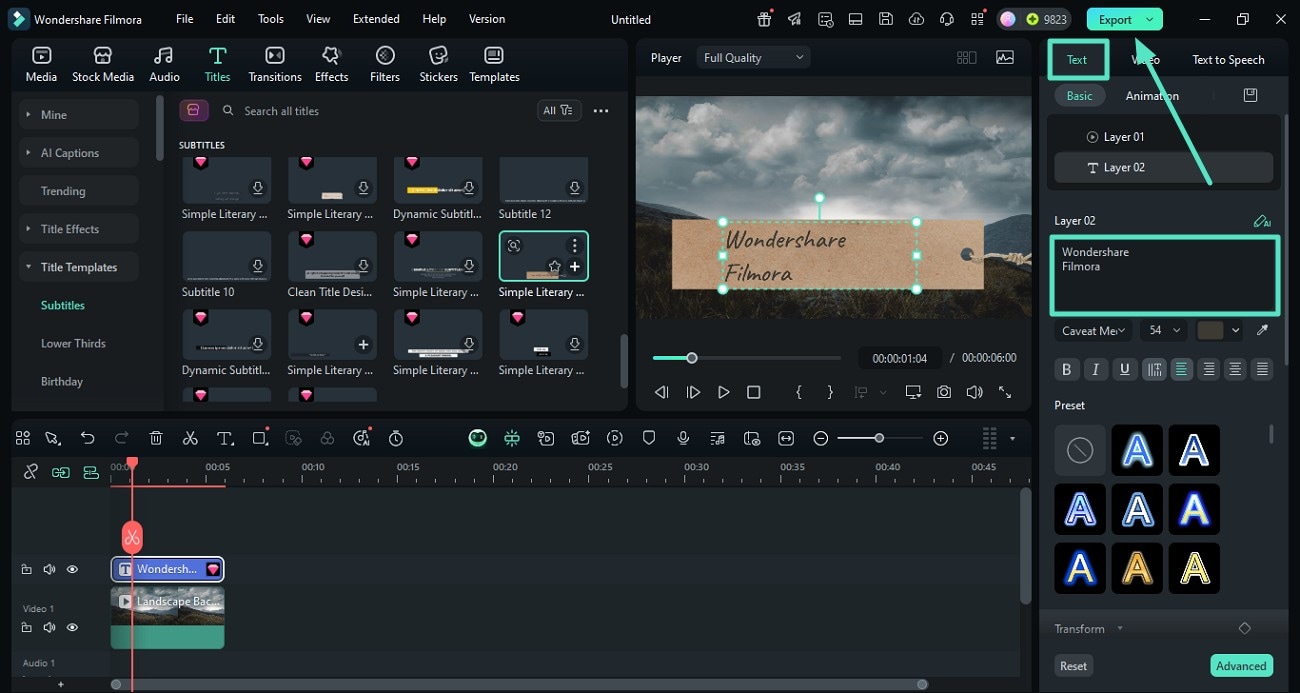Switch to the Text to Speech tab
Screen dimensions: 1300x693
pyautogui.click(x=1228, y=60)
